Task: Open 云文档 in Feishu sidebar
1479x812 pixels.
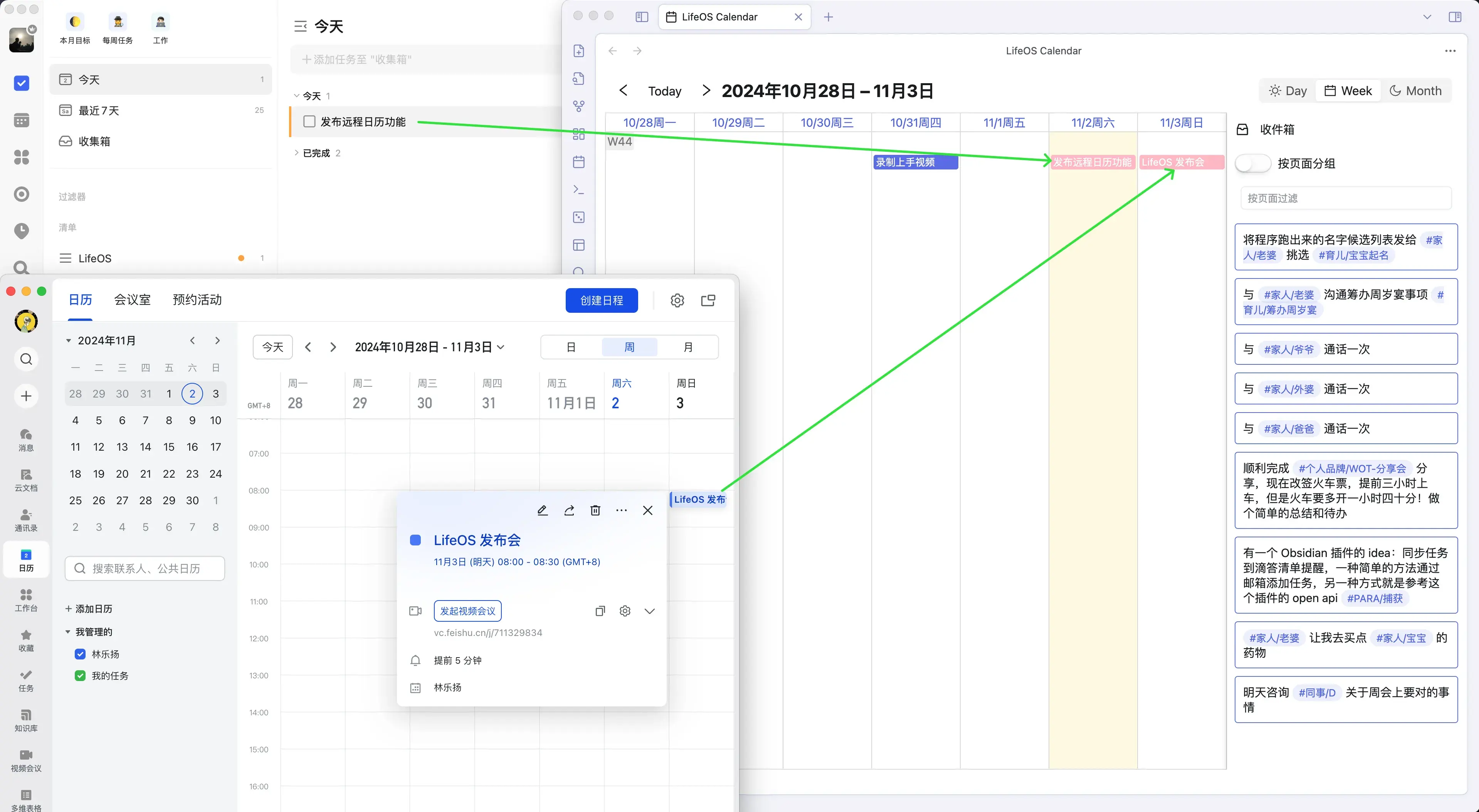Action: 26,480
